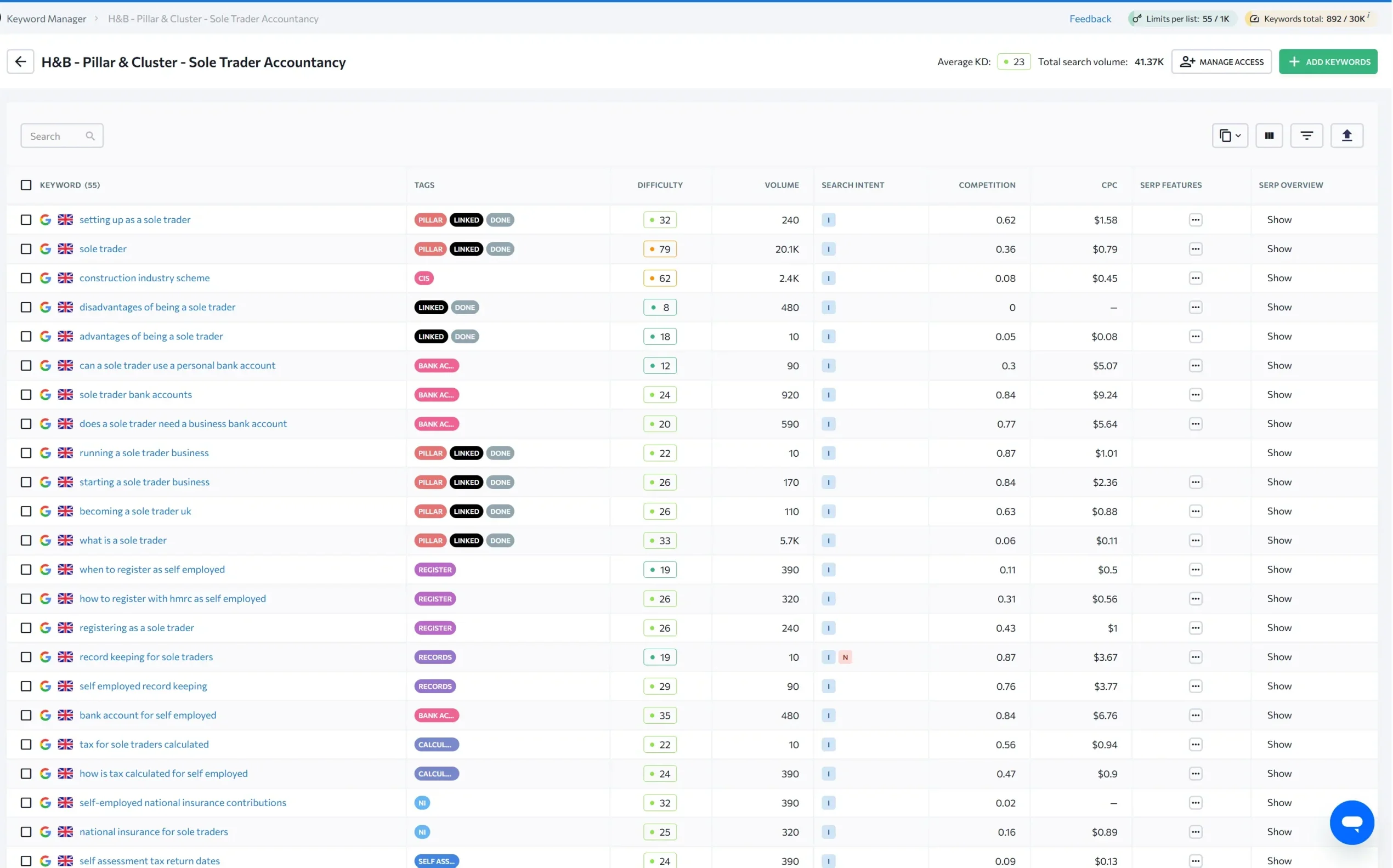The image size is (1393, 868).
Task: Click Google icon on setting up as a sole trader
Action: [x=46, y=220]
